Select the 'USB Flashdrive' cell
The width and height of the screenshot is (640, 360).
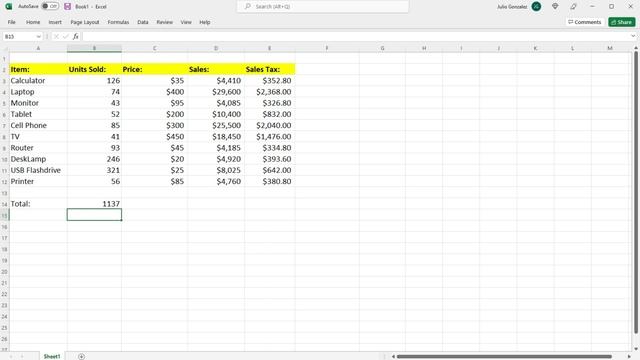coord(38,170)
